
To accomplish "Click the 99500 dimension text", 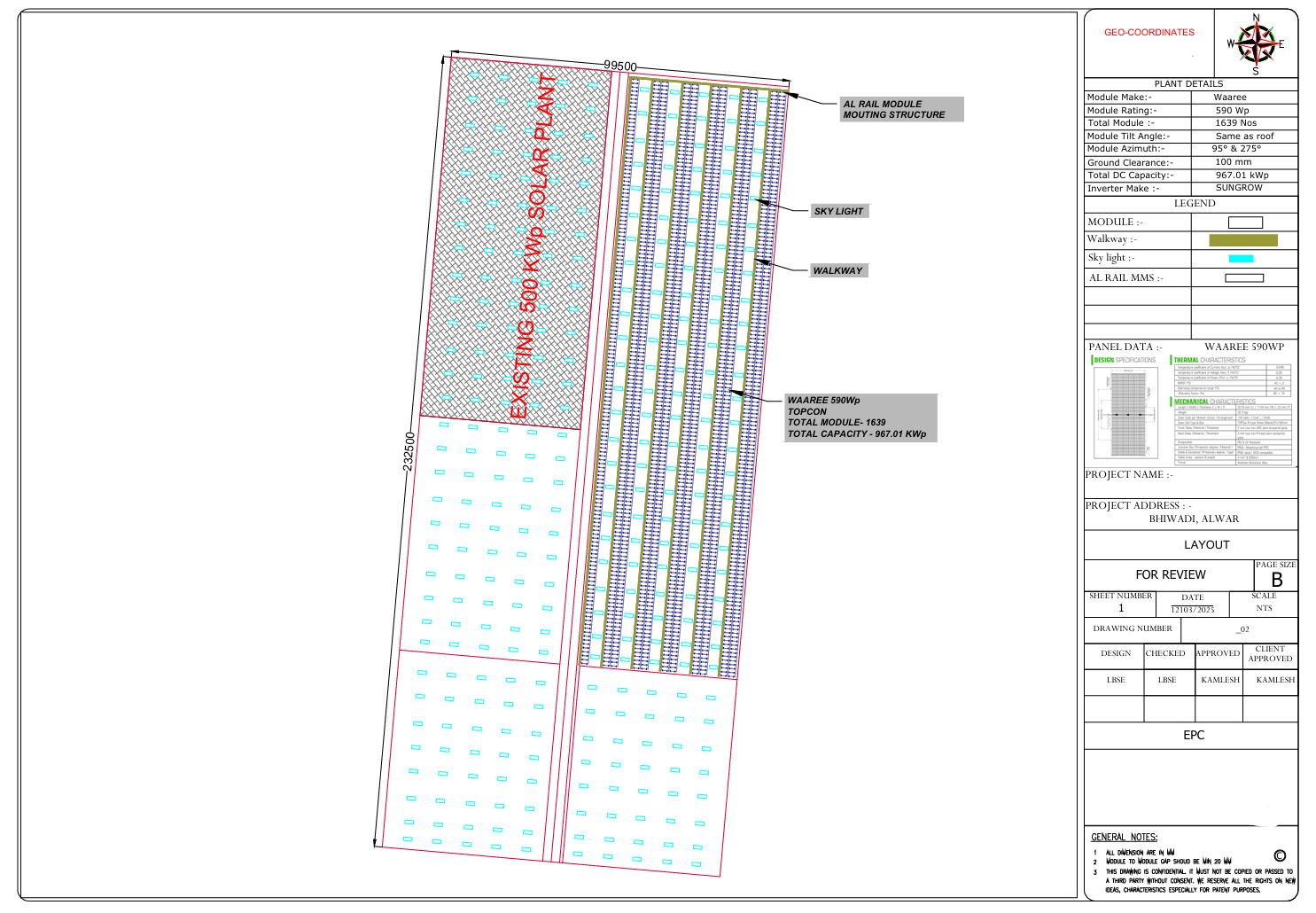I will 620,66.
